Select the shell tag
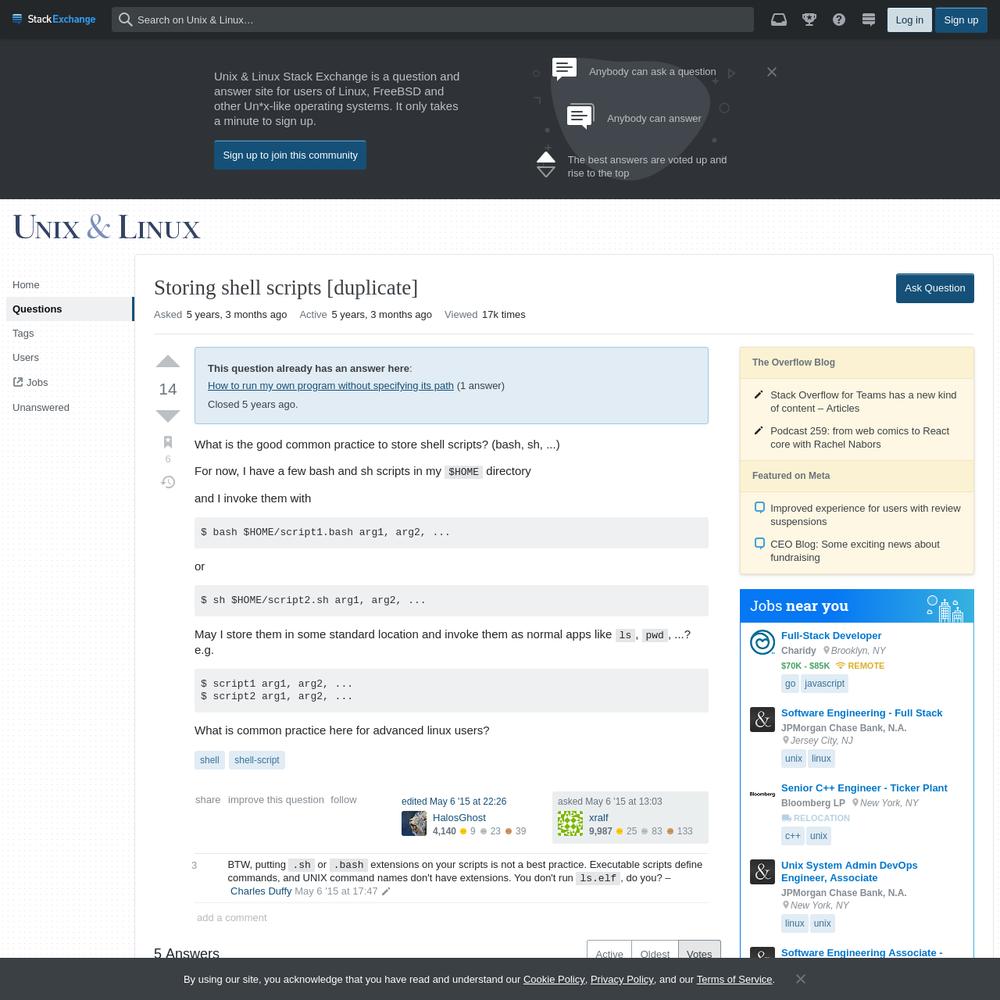 [x=209, y=760]
